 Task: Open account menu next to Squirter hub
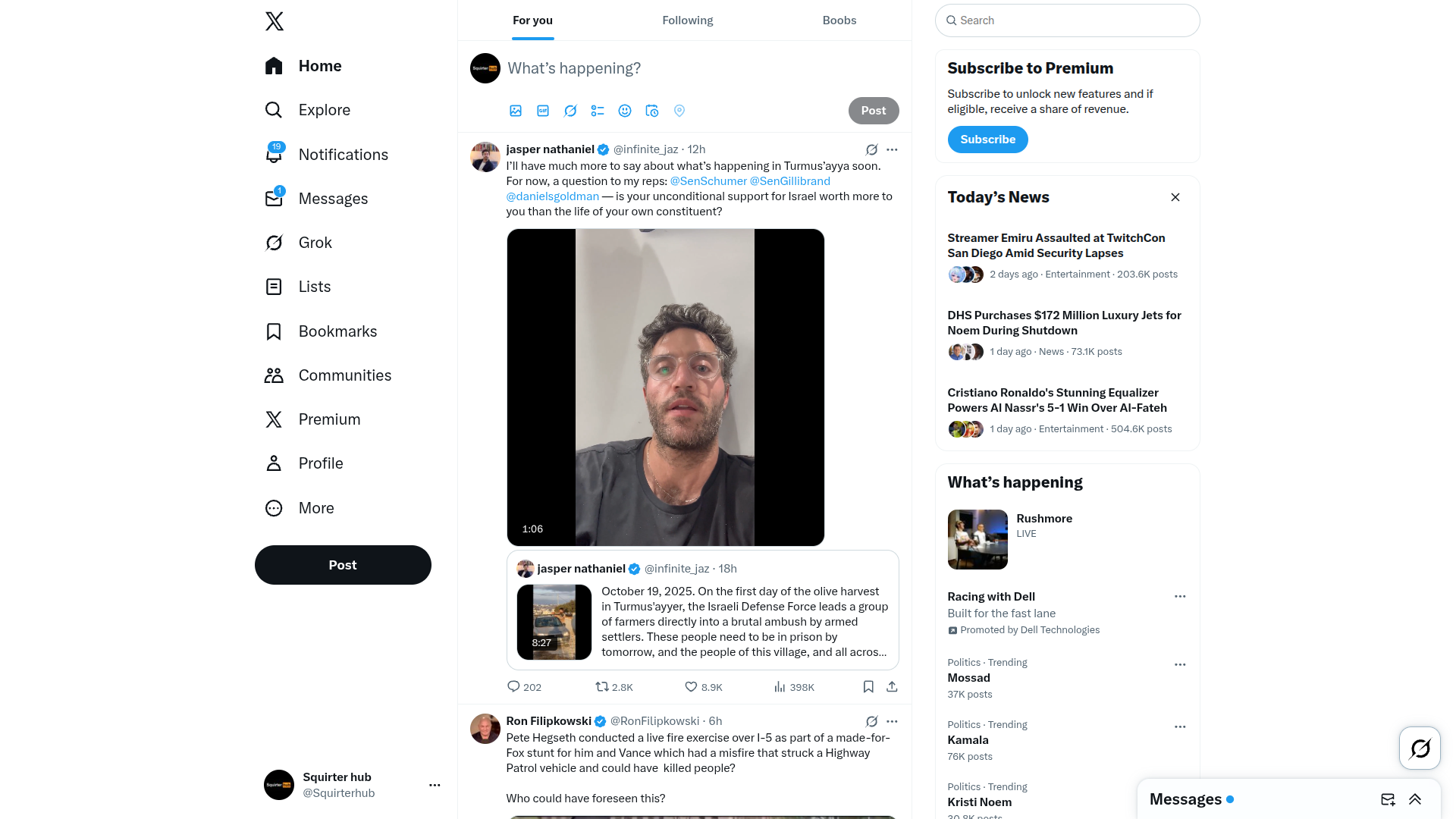(x=435, y=785)
